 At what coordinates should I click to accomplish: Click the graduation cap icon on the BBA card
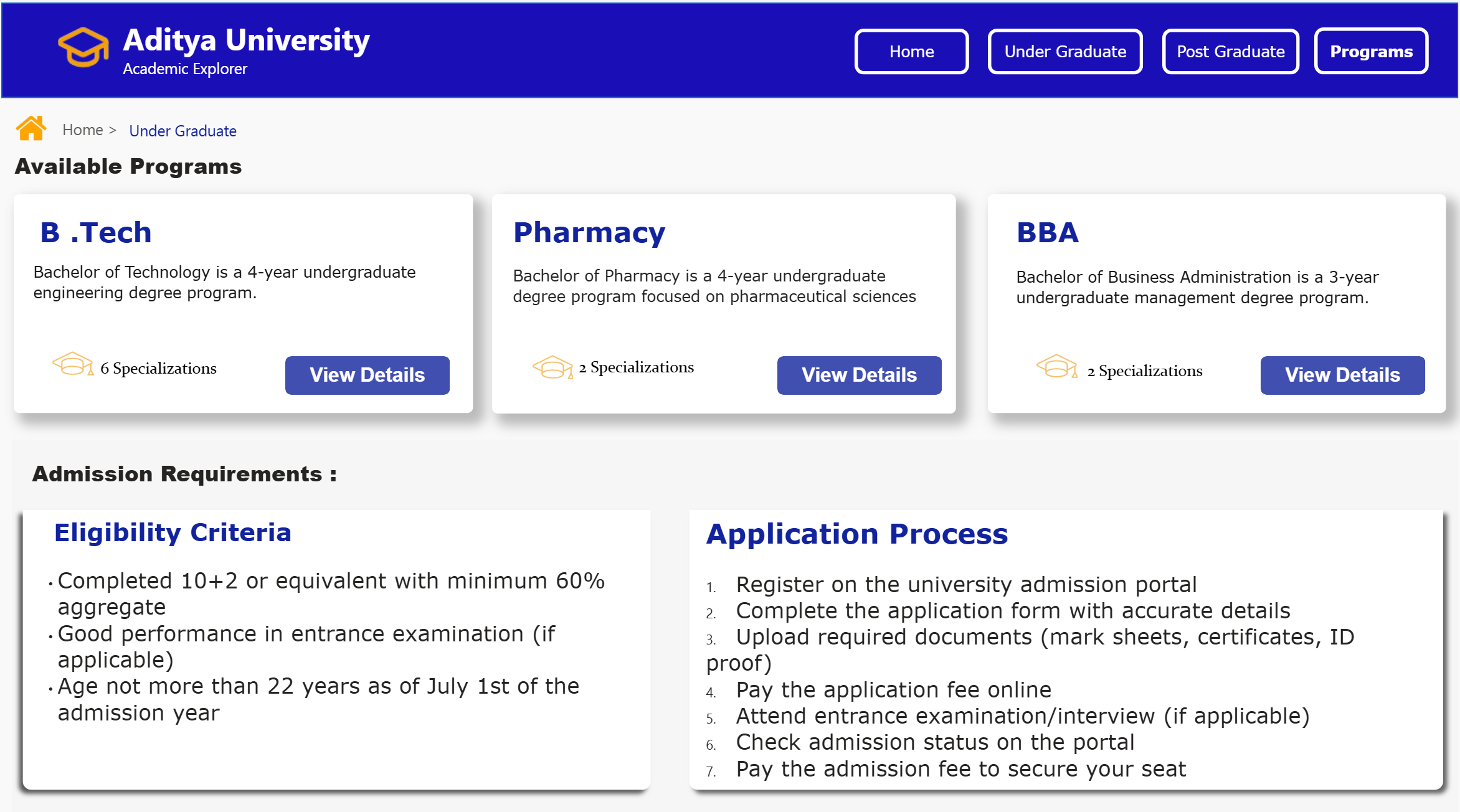pos(1058,370)
